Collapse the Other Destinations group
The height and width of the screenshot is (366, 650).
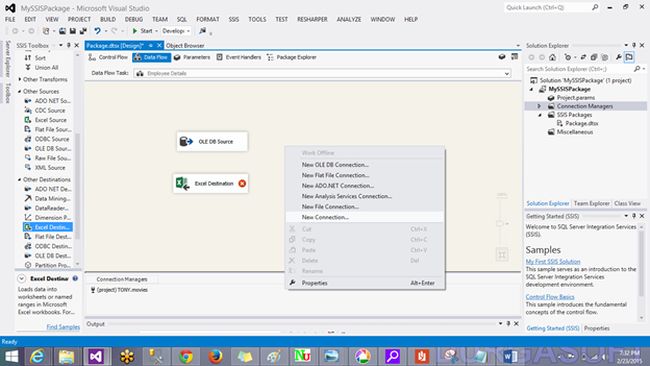pyautogui.click(x=19, y=179)
